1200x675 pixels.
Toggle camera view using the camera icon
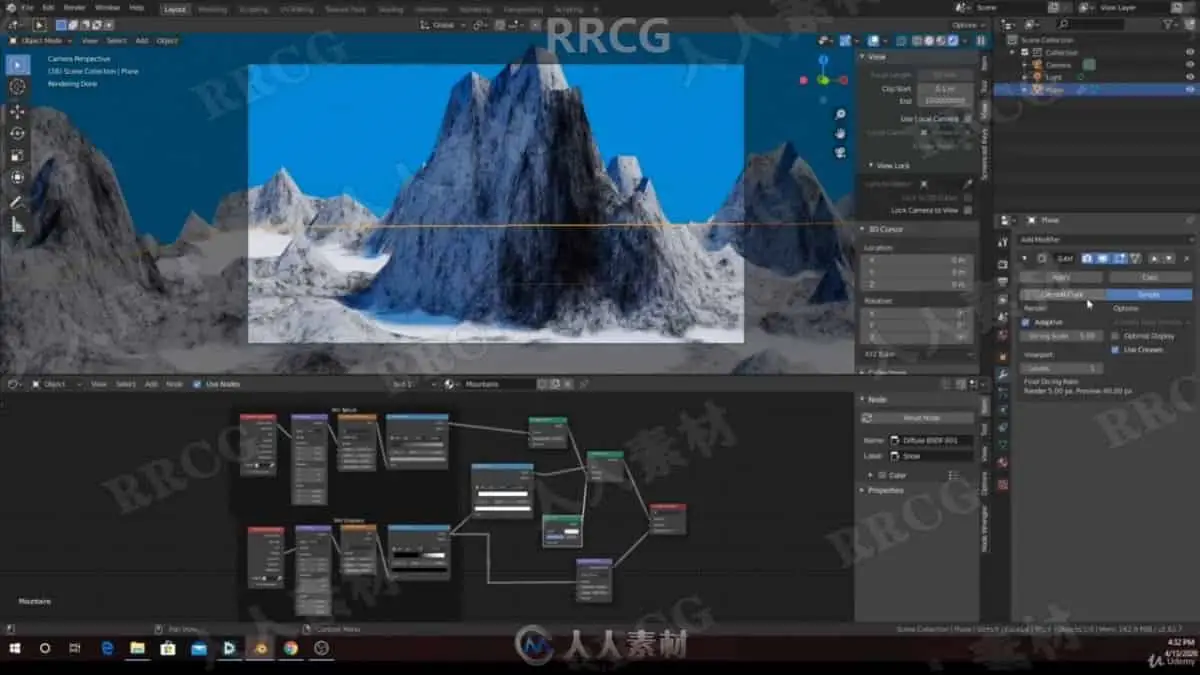tap(840, 152)
